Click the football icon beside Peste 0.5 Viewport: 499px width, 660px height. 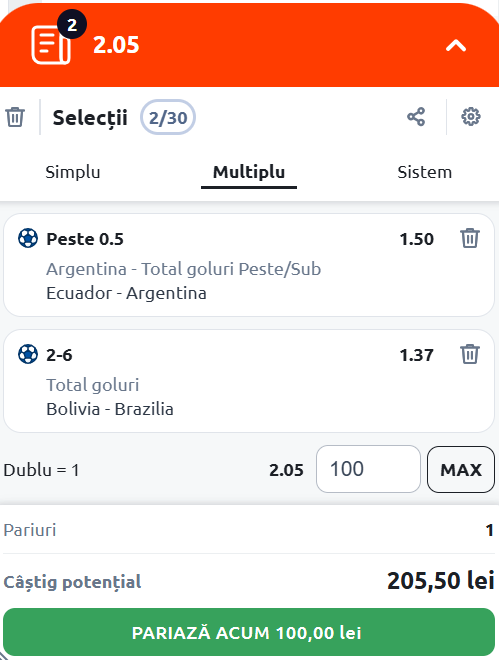[x=28, y=238]
